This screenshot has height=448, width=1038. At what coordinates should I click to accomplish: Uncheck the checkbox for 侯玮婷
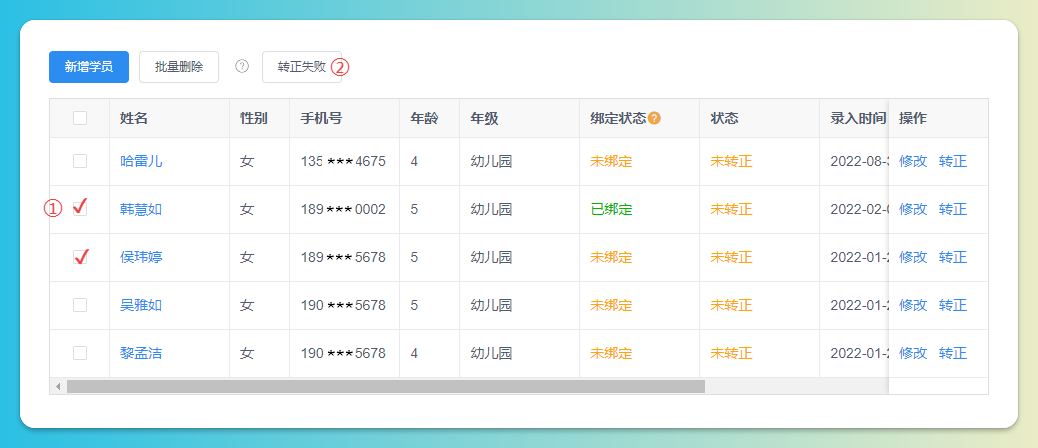click(79, 257)
